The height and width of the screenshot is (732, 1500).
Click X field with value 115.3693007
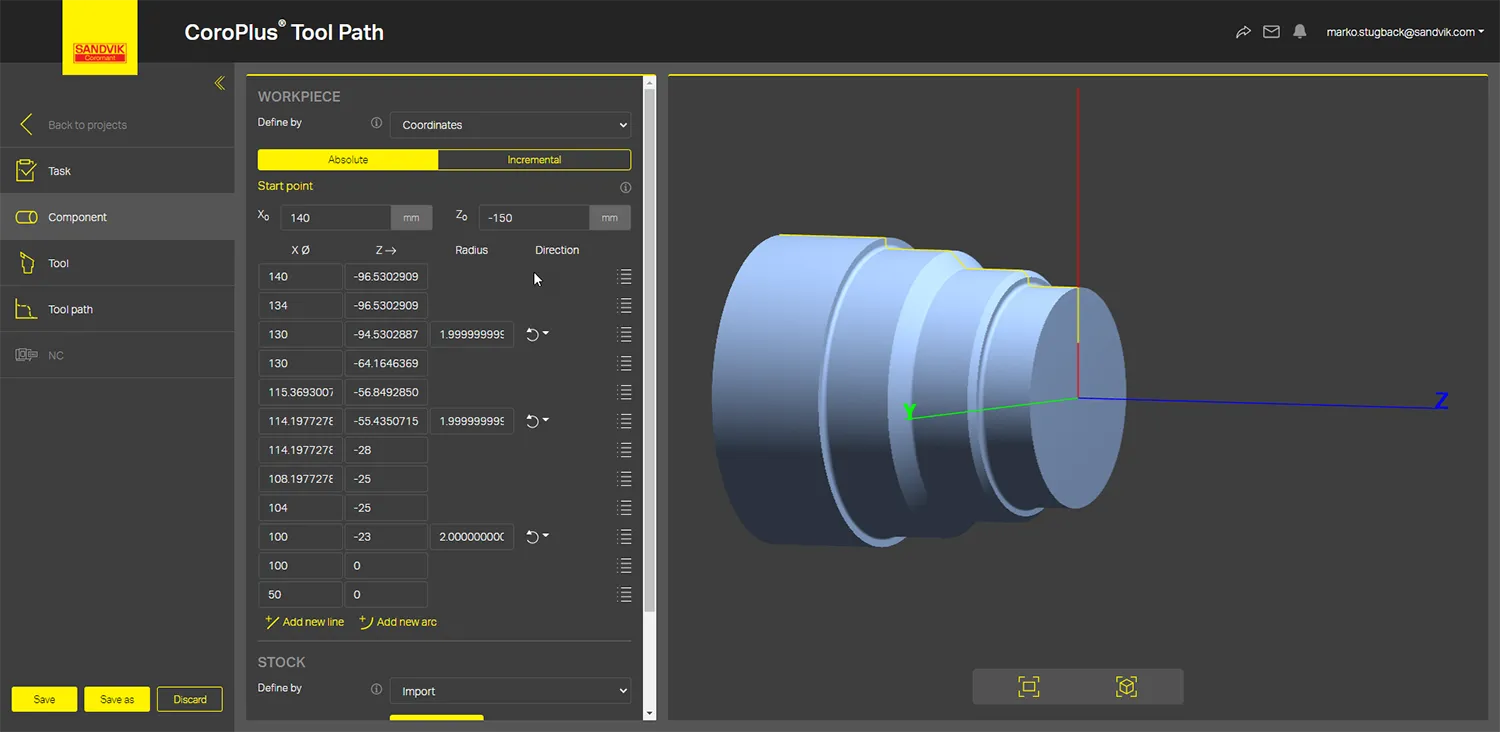pos(300,392)
